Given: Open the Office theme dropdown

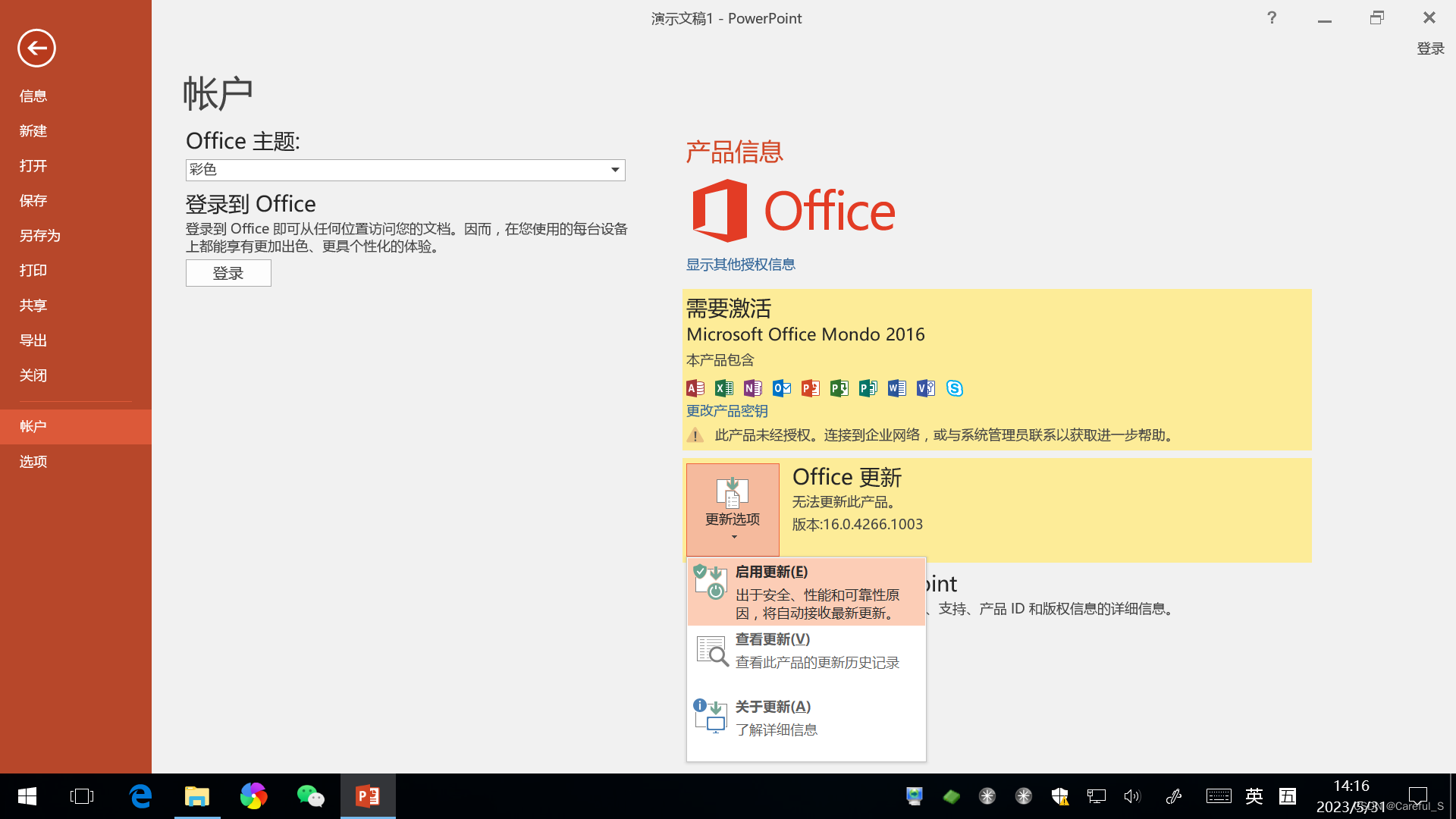Looking at the screenshot, I should [x=615, y=170].
